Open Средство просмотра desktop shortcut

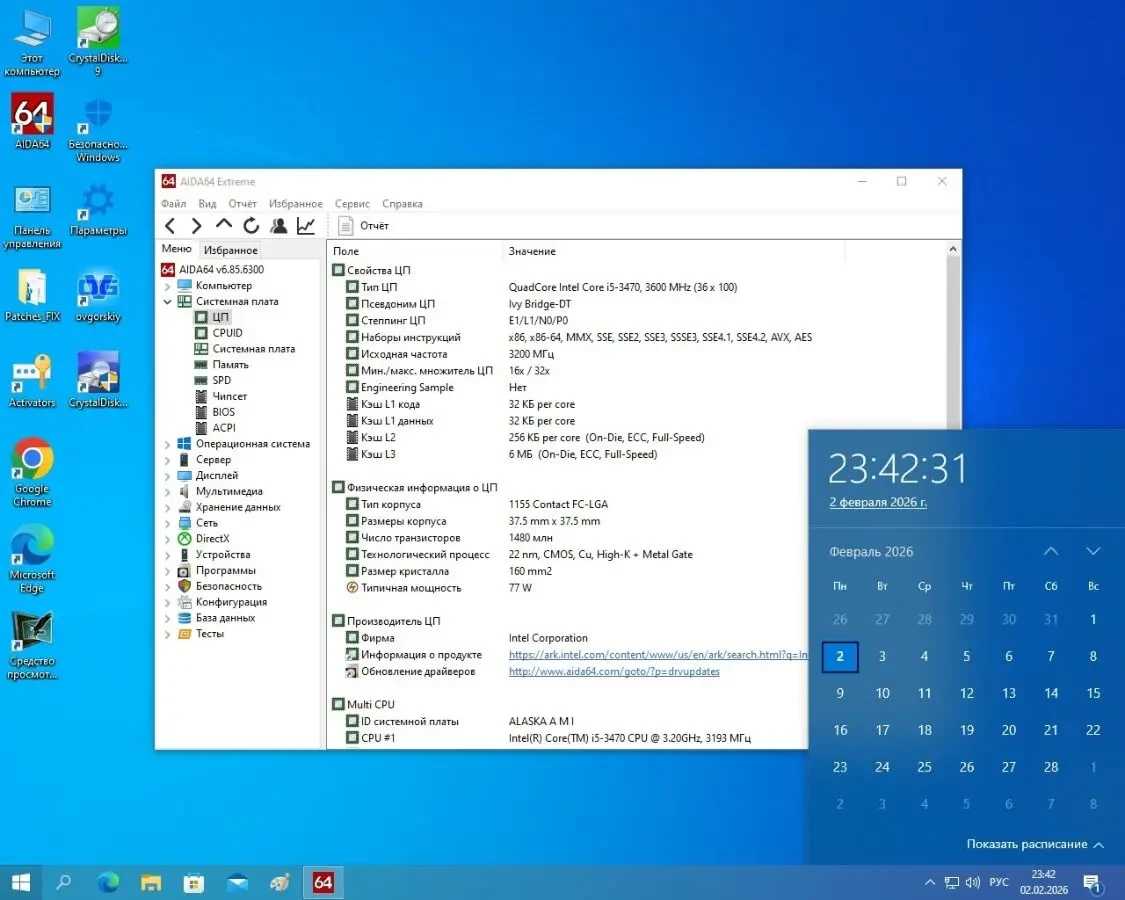(32, 645)
